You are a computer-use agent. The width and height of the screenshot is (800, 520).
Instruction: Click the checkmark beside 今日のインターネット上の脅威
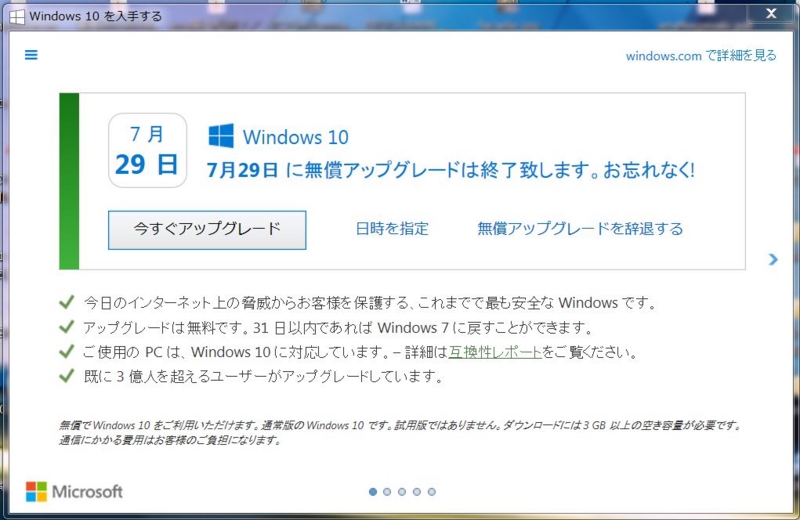[67, 302]
